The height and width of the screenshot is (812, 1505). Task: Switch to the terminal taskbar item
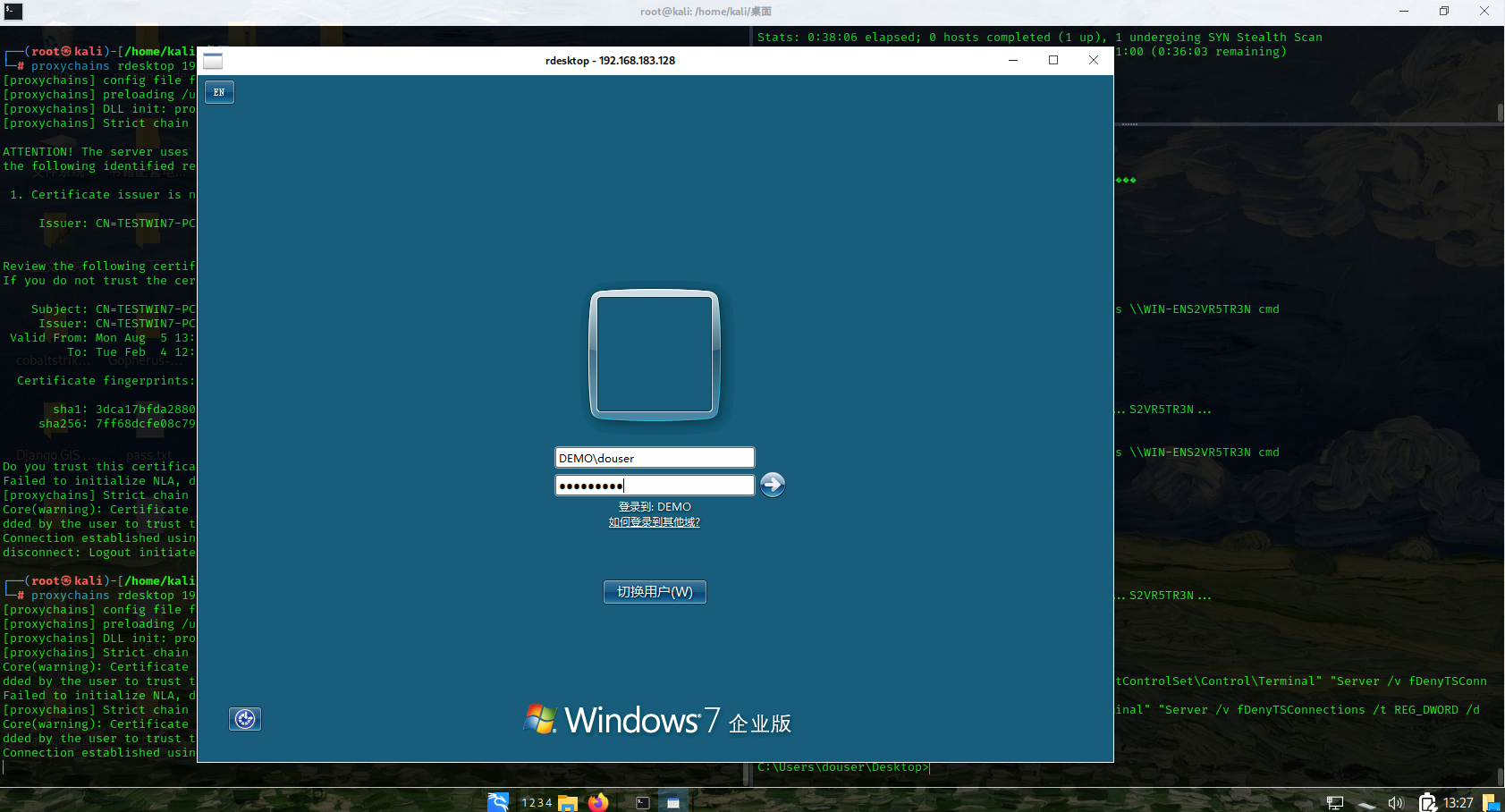click(642, 802)
